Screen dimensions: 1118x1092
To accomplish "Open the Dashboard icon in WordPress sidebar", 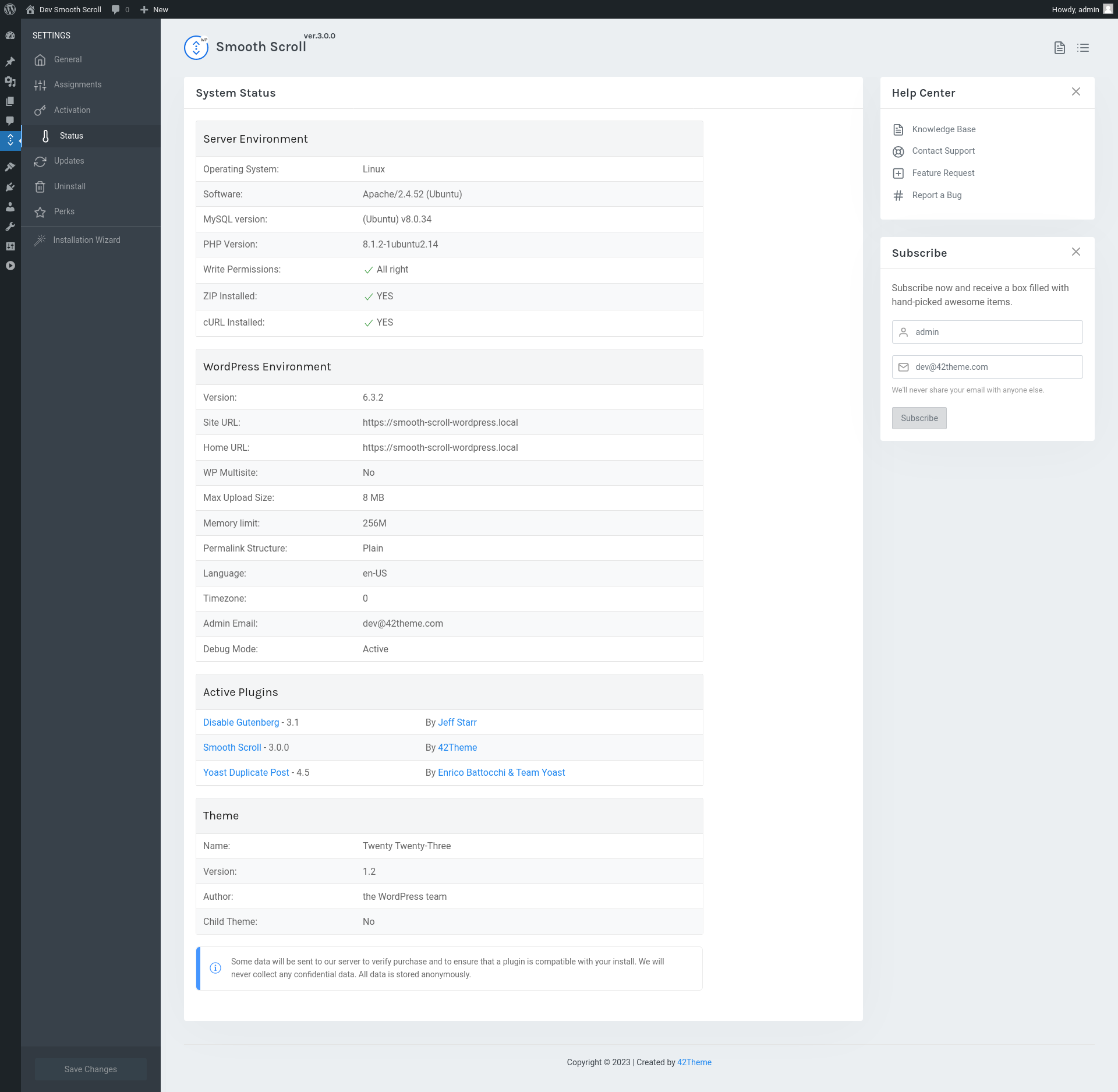I will point(10,36).
